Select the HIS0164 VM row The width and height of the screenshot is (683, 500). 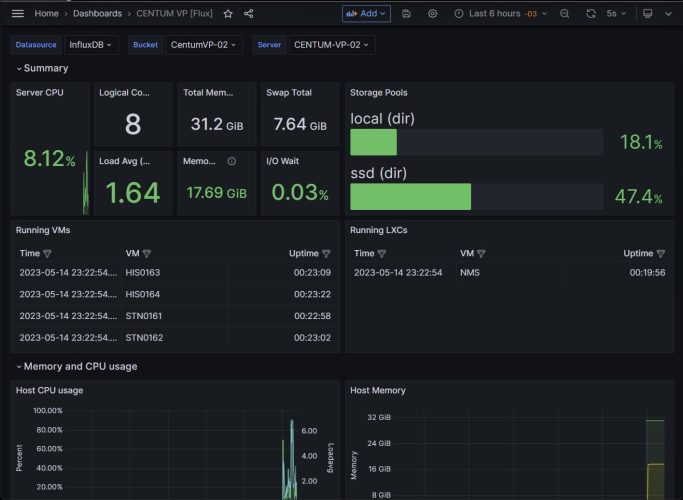point(175,294)
